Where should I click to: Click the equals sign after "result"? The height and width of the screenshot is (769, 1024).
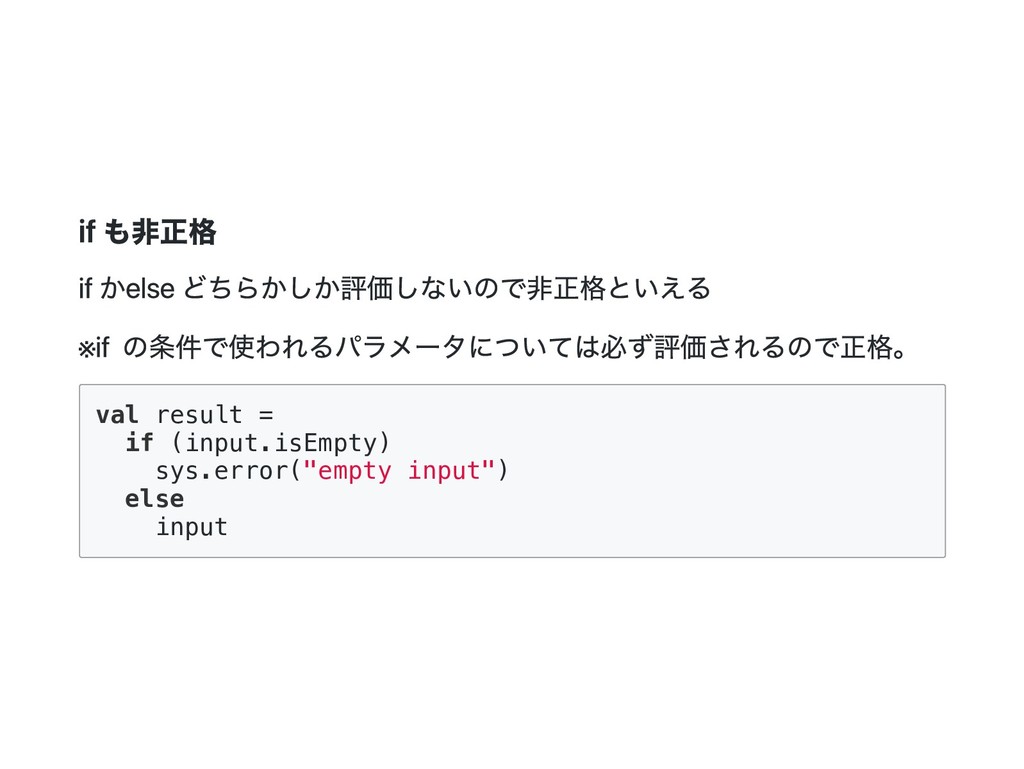[265, 414]
